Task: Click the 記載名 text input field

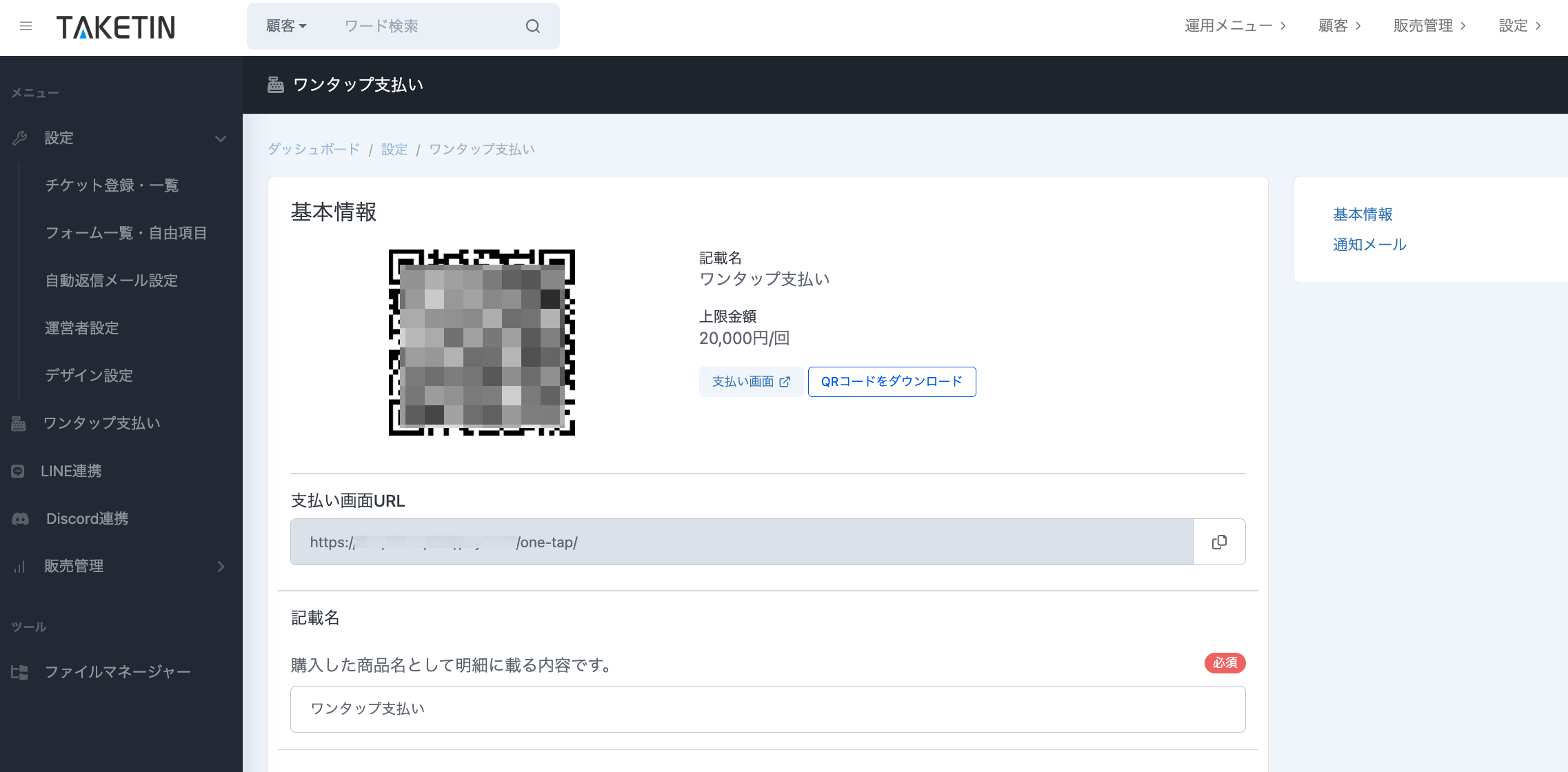Action: 767,709
